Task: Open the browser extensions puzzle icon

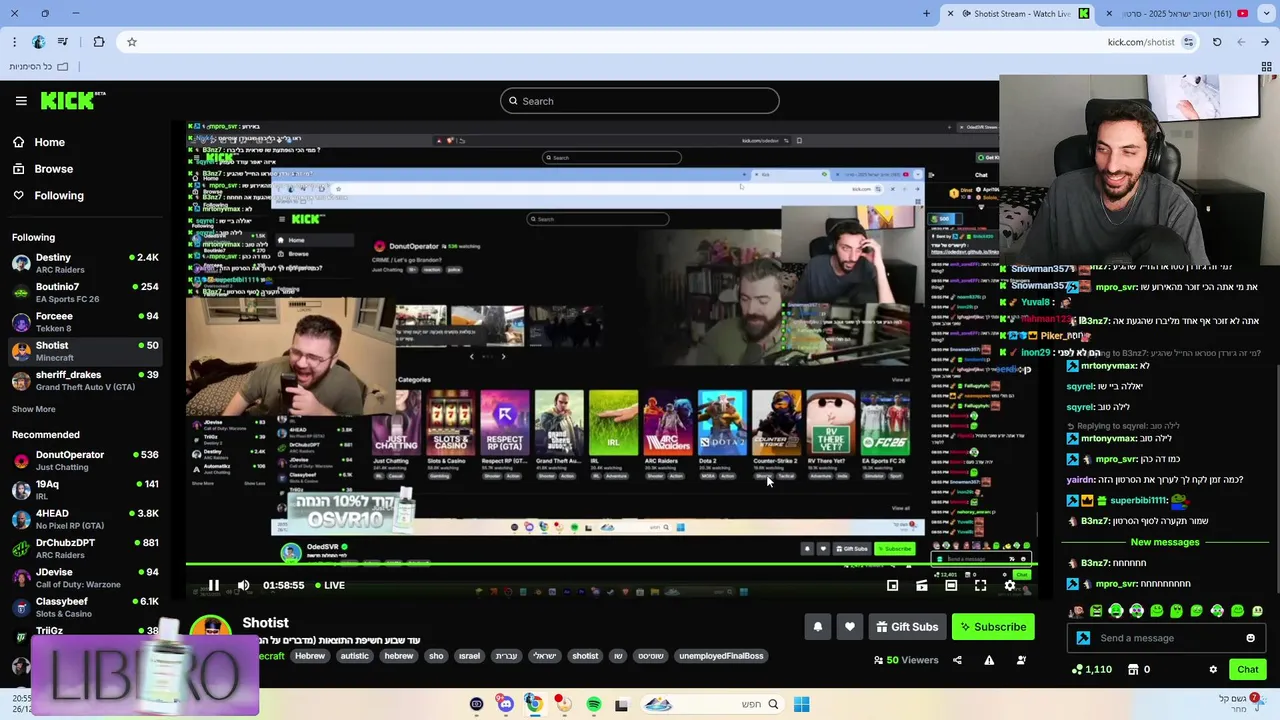Action: coord(98,42)
